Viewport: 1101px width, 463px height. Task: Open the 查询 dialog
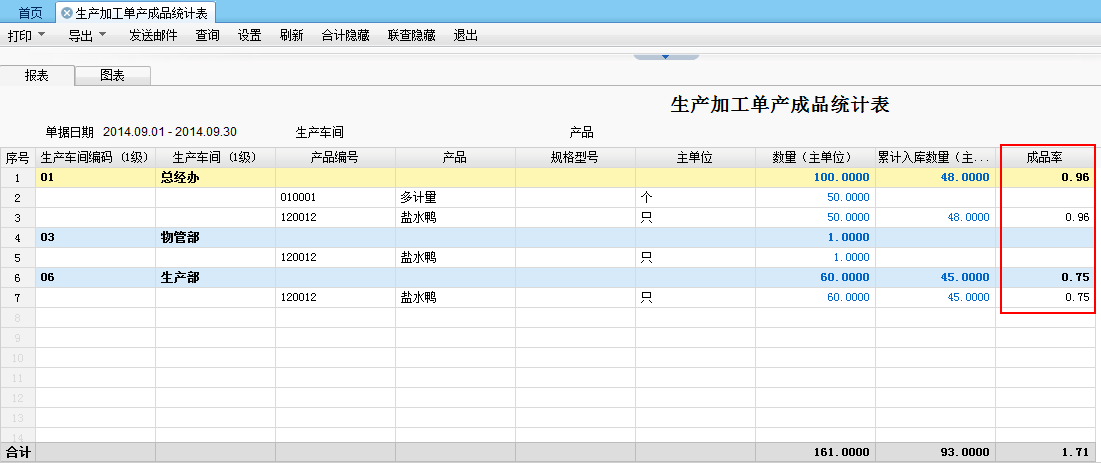click(x=207, y=36)
